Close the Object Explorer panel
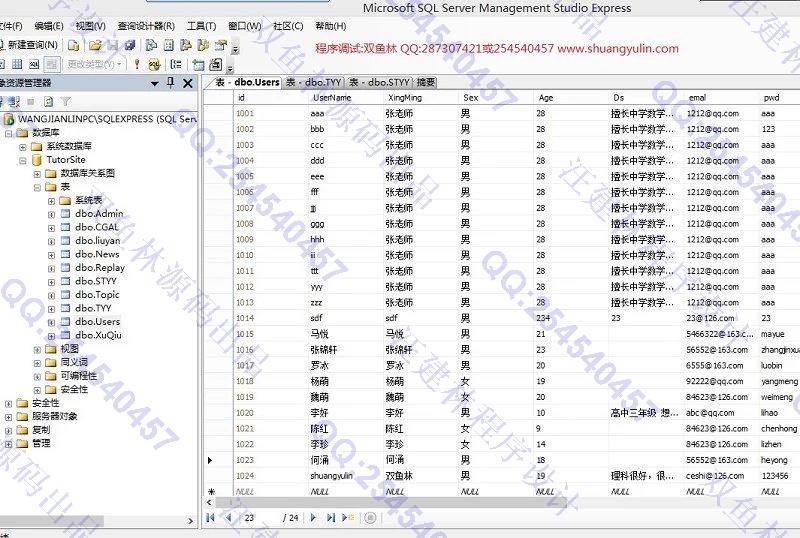The image size is (800, 538). click(x=188, y=83)
